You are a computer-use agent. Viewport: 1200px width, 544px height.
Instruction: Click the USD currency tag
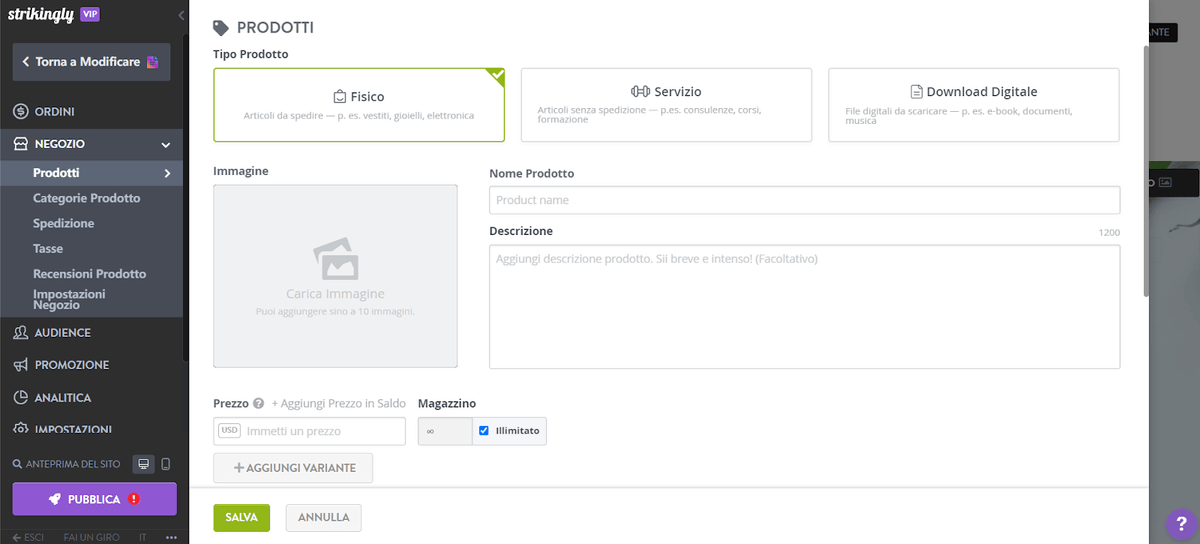[x=230, y=431]
